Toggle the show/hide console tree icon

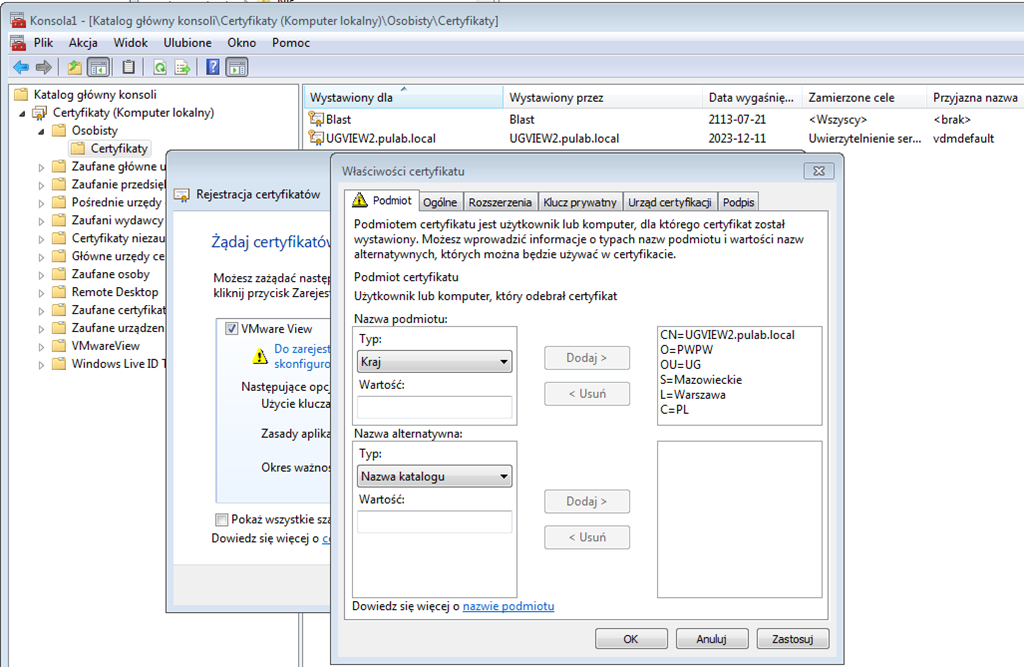click(x=98, y=67)
